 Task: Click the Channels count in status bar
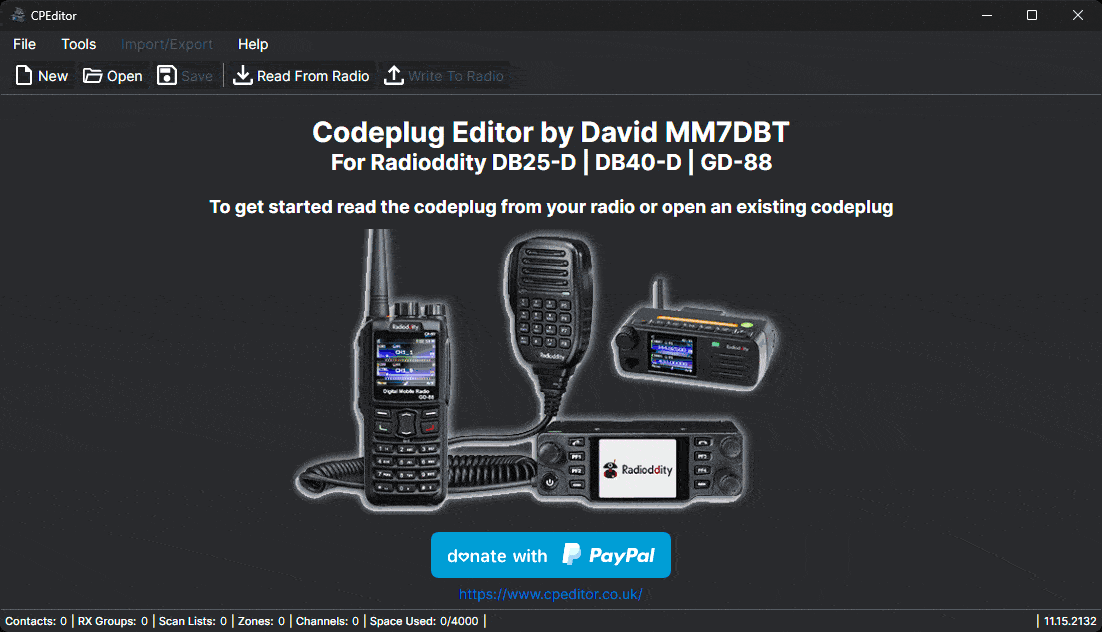click(x=327, y=621)
